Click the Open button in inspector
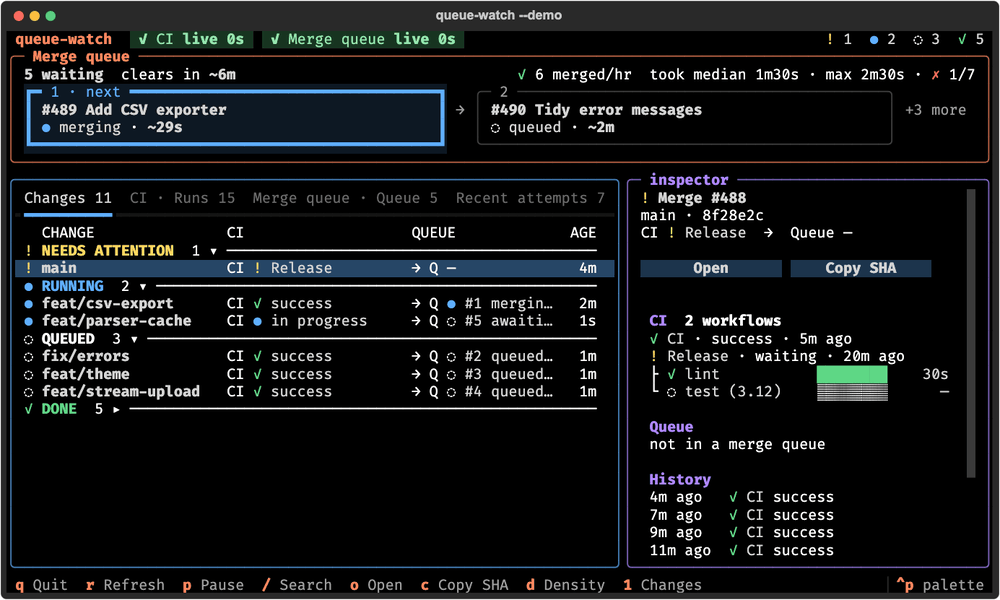Image resolution: width=1000 pixels, height=600 pixels. point(710,268)
